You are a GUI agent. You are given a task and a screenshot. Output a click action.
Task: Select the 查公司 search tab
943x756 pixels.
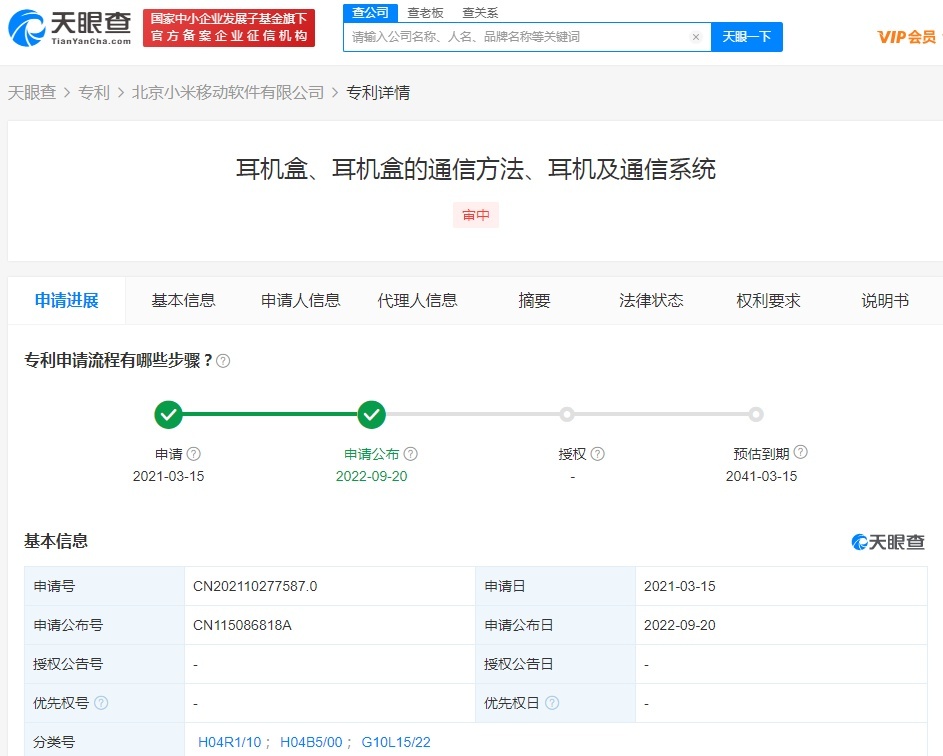(370, 13)
